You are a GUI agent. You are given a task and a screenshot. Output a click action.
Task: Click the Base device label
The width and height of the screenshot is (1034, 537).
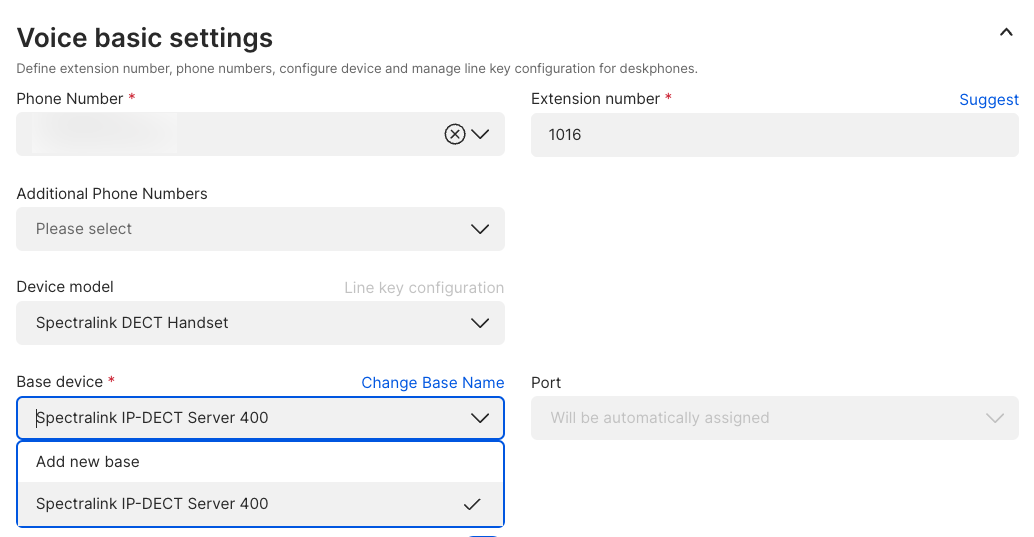click(59, 382)
